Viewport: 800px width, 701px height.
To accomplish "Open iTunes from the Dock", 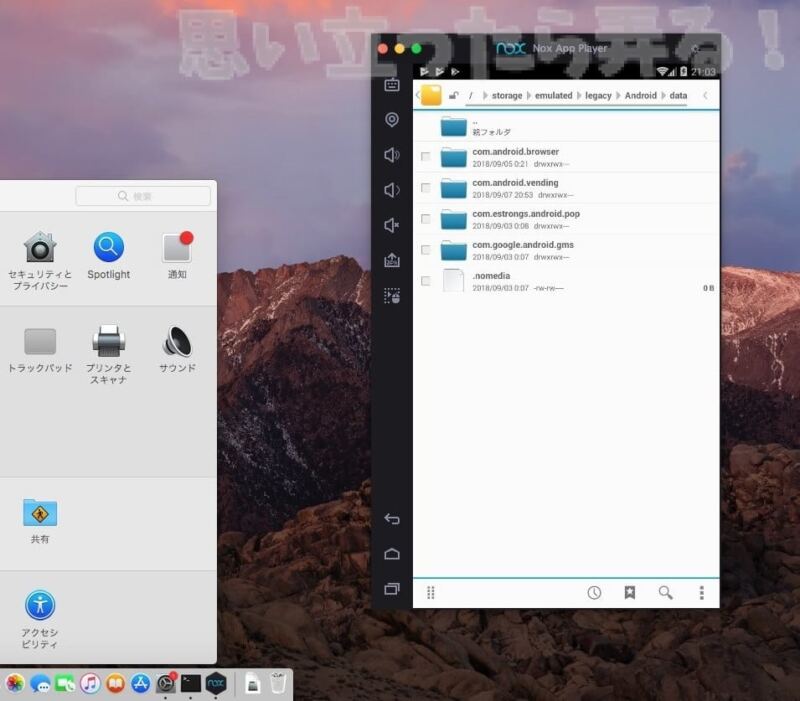I will [x=90, y=684].
